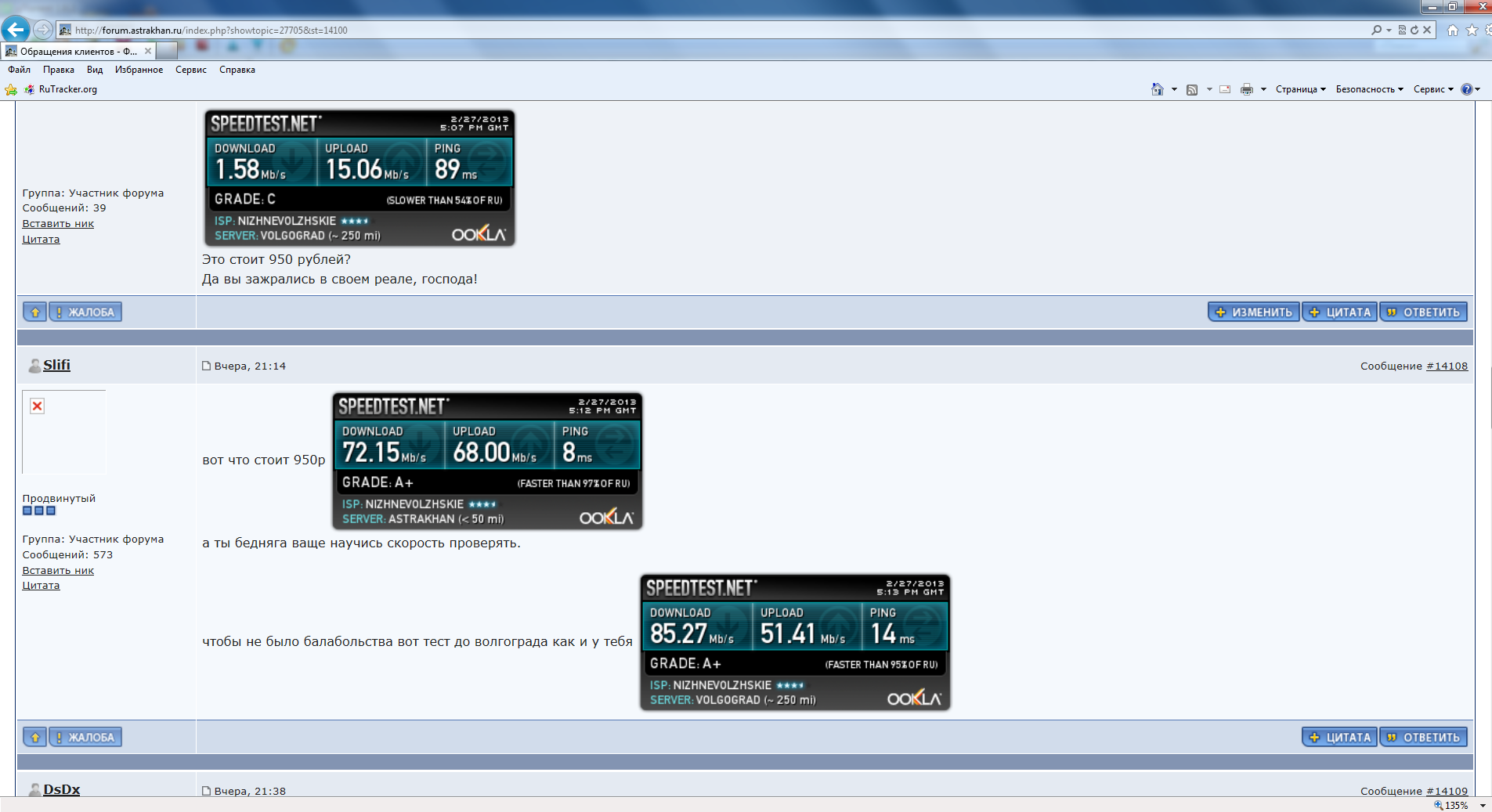
Task: Click the browser back arrow button
Action: [x=16, y=30]
